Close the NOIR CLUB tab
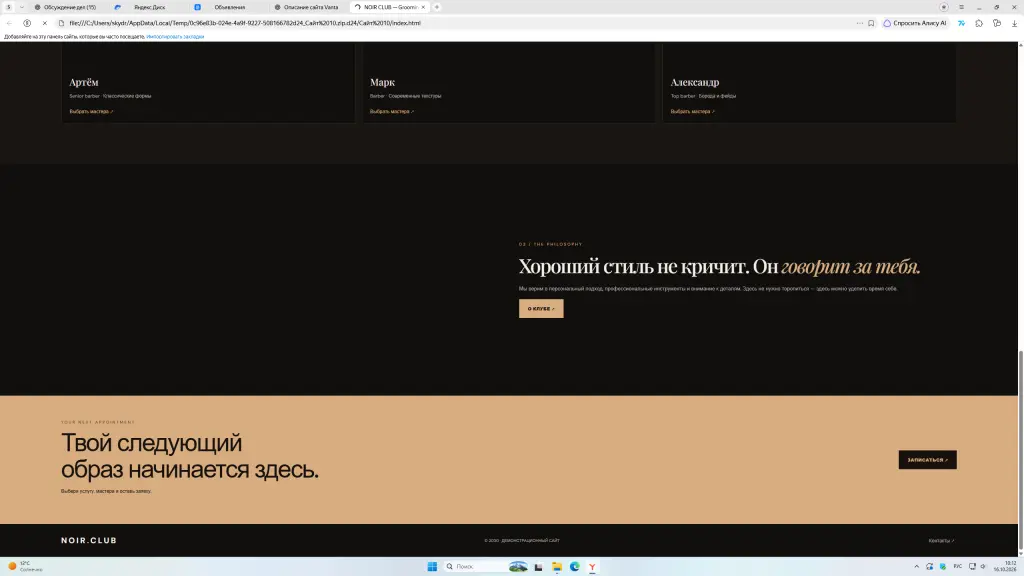 (x=423, y=7)
